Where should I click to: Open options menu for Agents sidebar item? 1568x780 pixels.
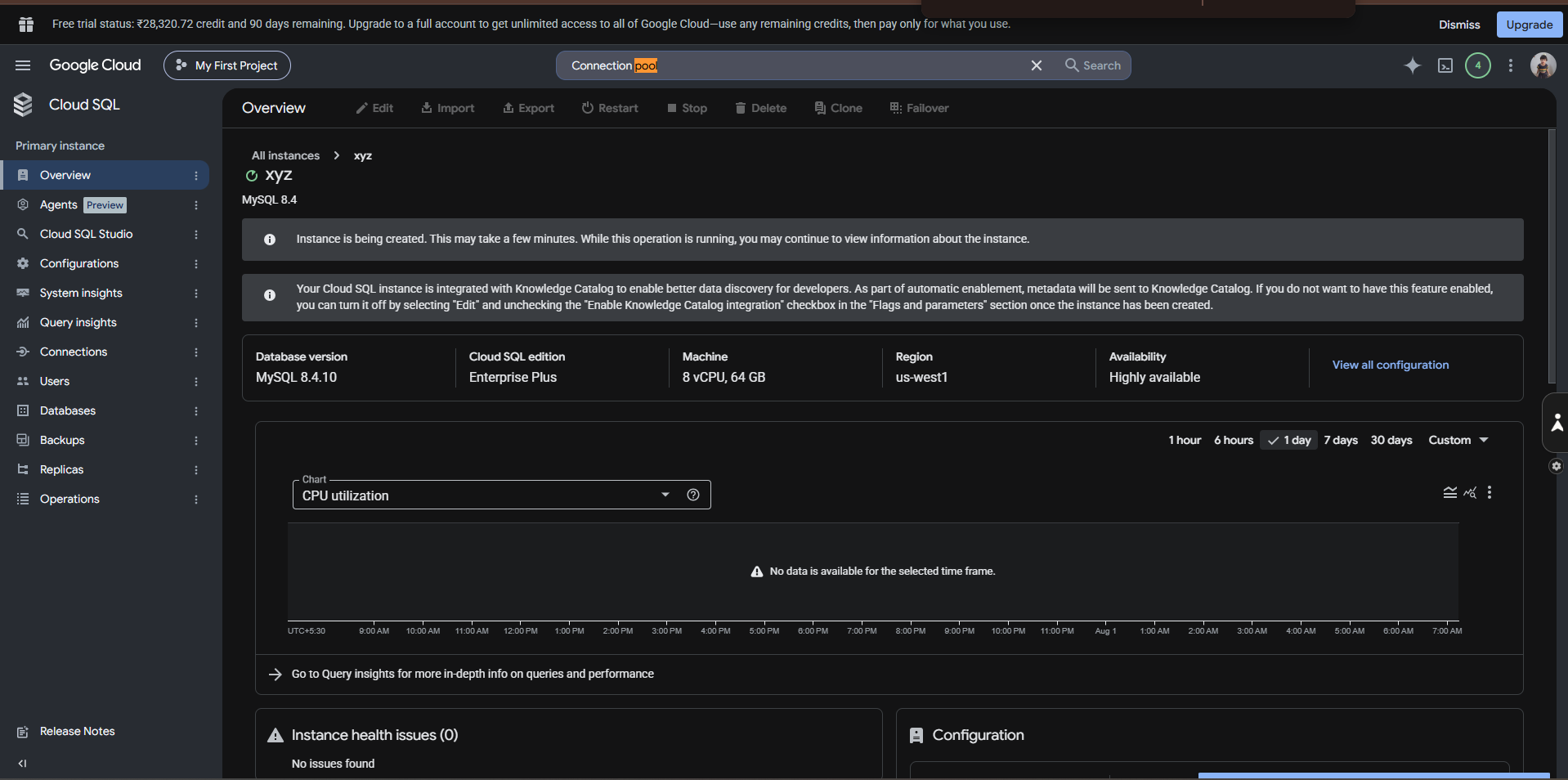coord(196,205)
